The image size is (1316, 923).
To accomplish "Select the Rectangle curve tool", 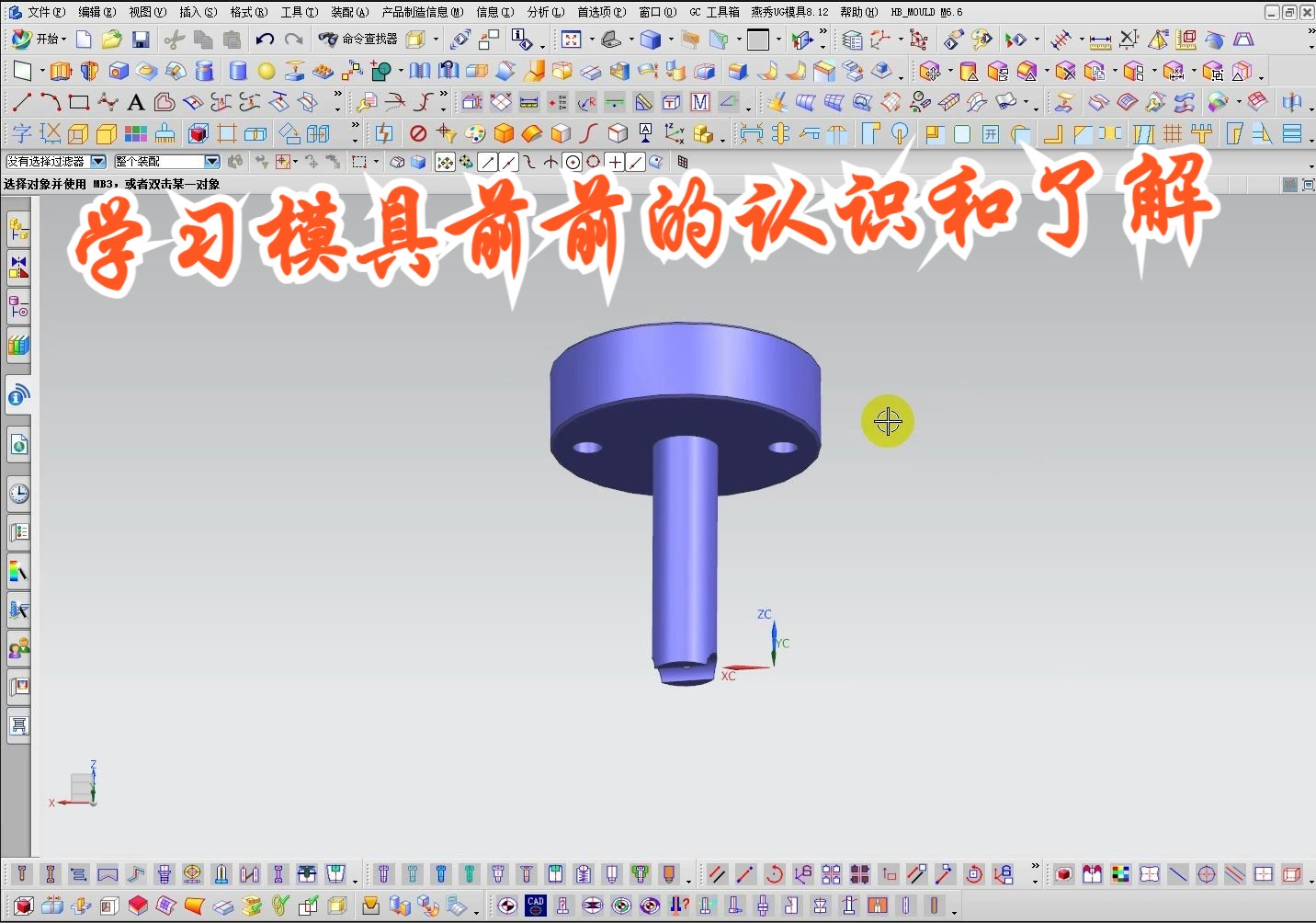I will 79,102.
